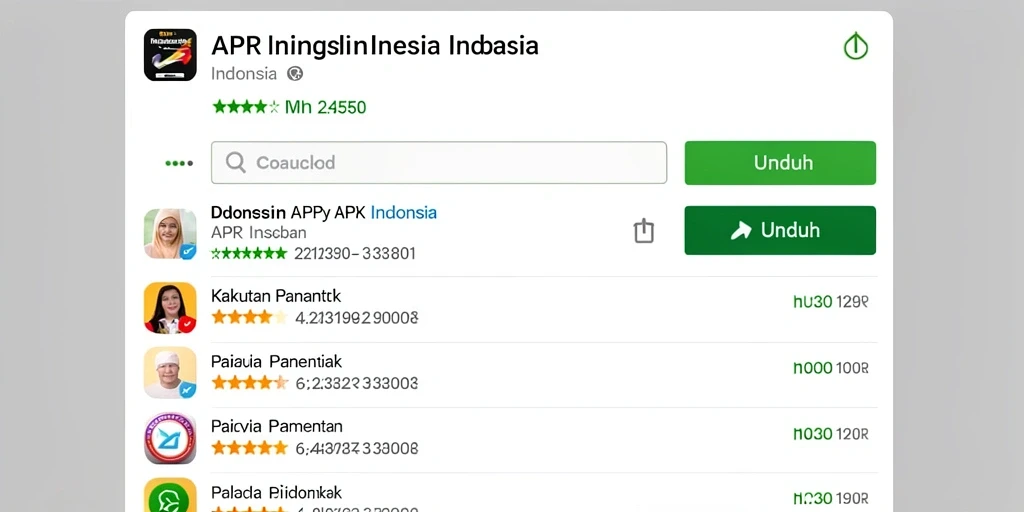Select the Kakutan Panantik title
This screenshot has width=1024, height=512.
click(276, 296)
